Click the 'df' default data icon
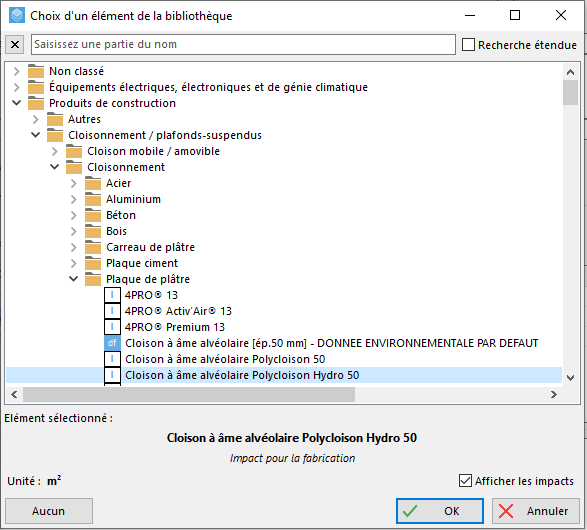The width and height of the screenshot is (587, 530). click(x=112, y=343)
